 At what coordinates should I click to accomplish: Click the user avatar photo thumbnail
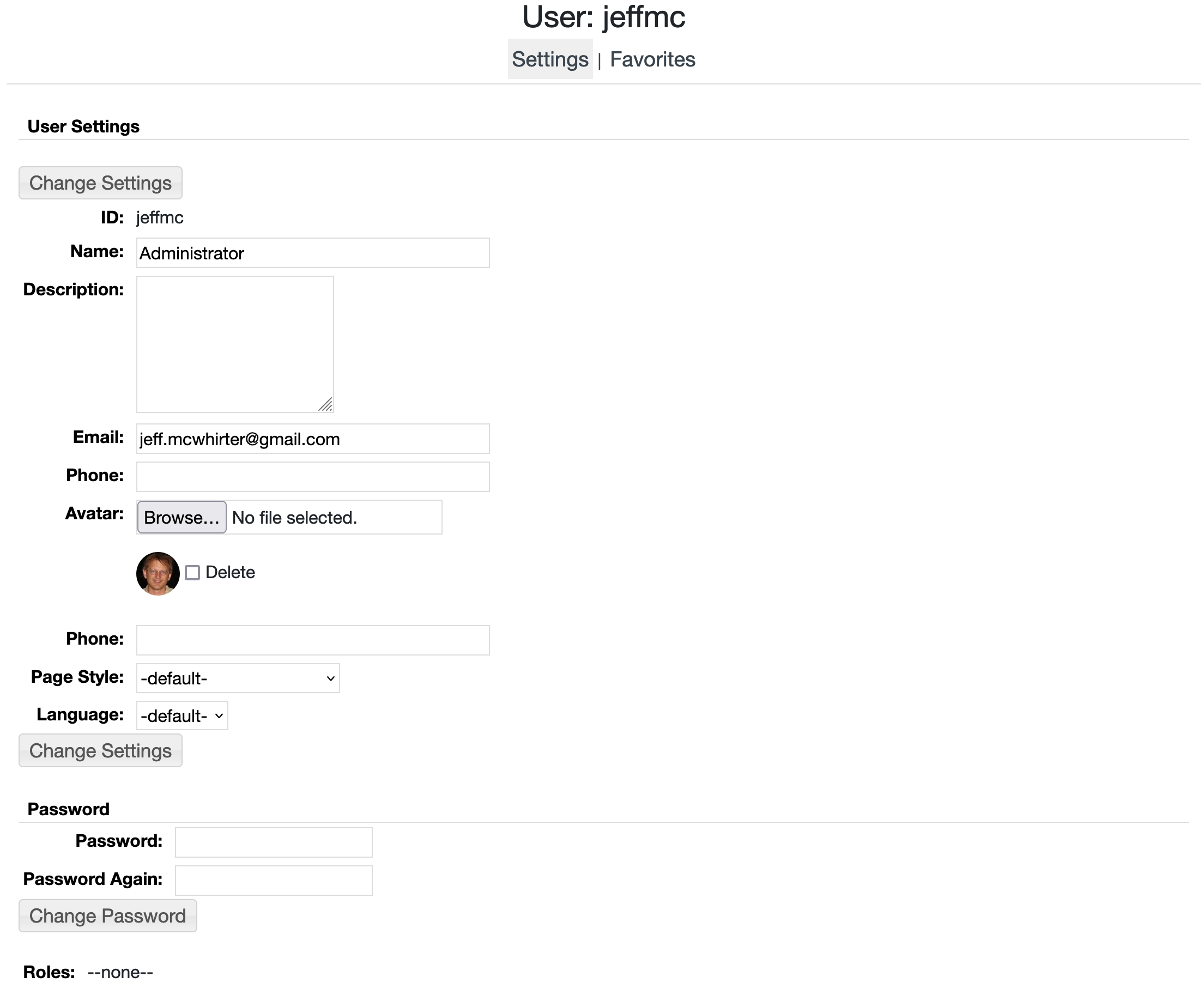point(158,573)
